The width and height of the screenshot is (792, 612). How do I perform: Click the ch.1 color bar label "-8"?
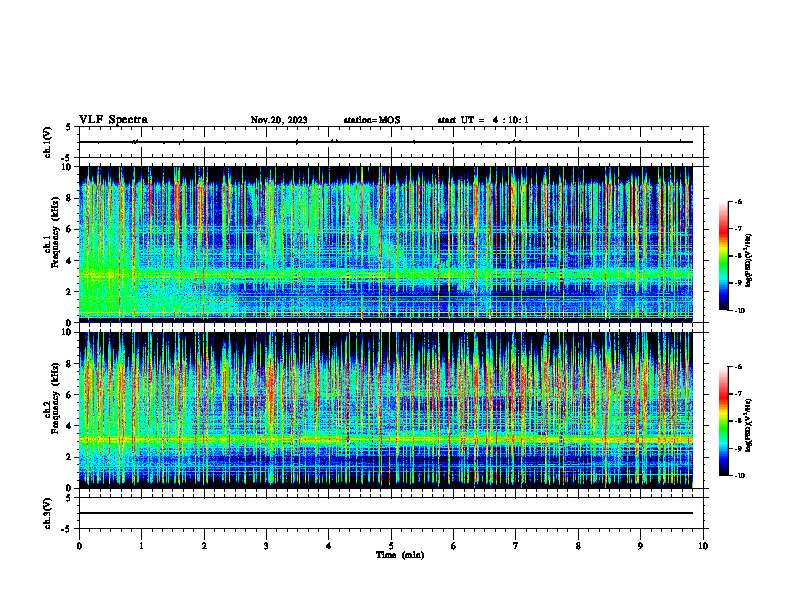coord(738,256)
